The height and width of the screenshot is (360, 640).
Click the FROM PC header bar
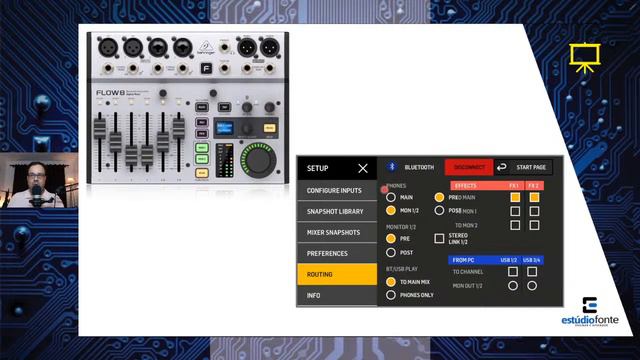click(496, 260)
